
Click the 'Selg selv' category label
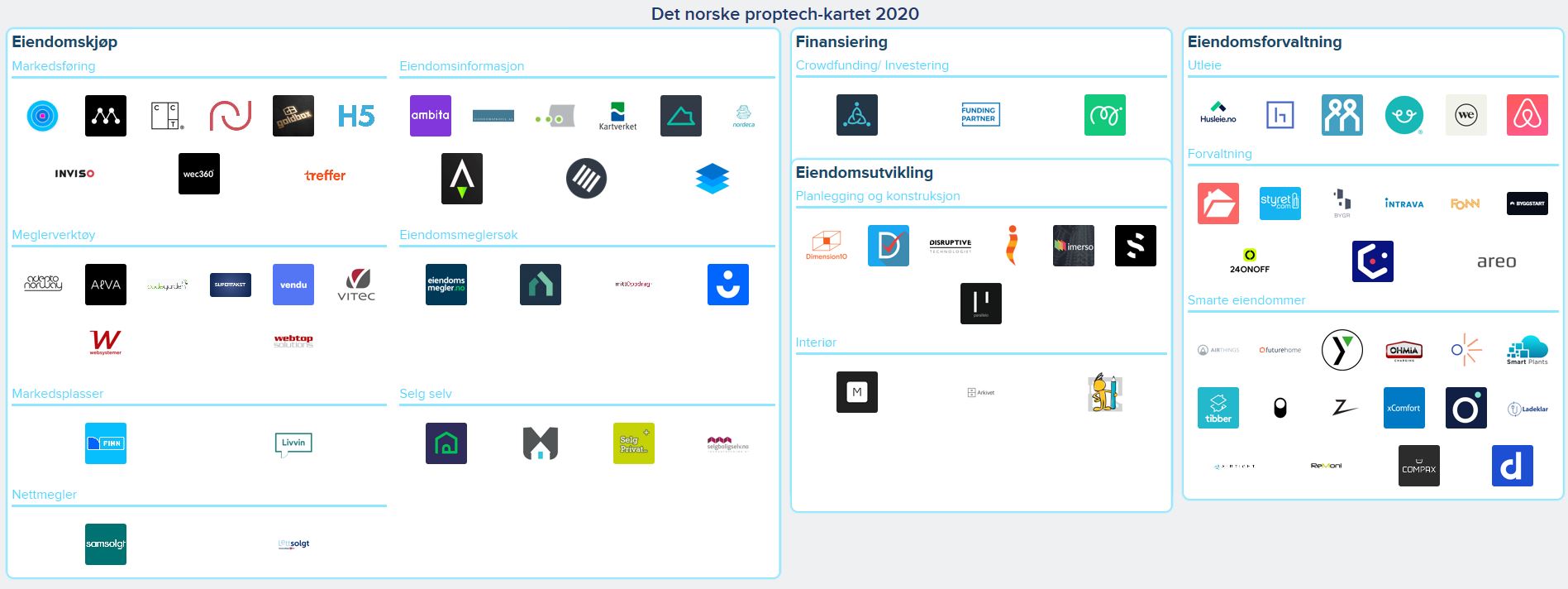click(426, 394)
